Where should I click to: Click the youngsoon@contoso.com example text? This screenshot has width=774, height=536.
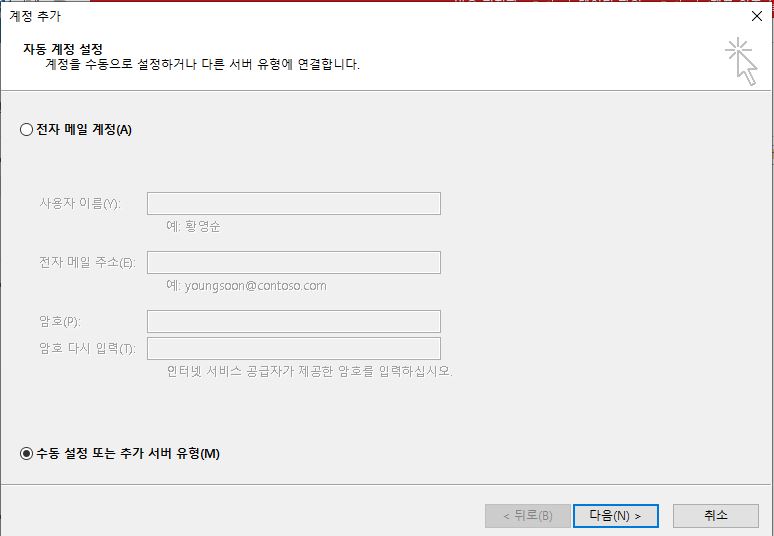(246, 285)
